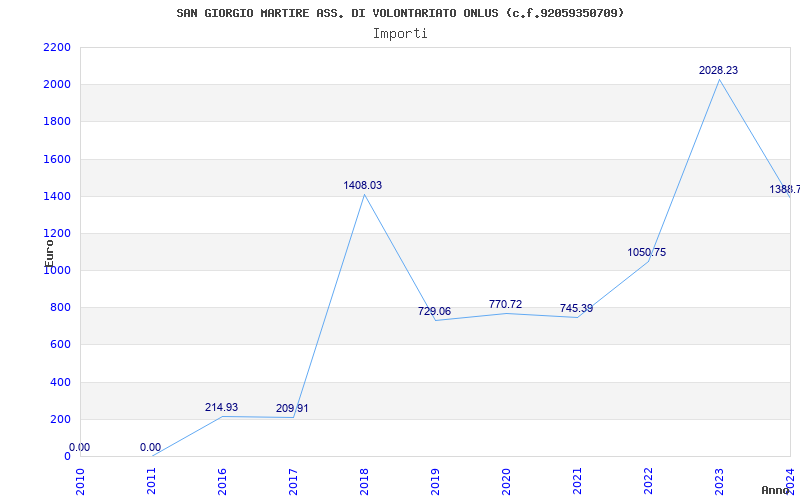Click the 2022 data point on the line
Screen dimensions: 800x500
(648, 261)
